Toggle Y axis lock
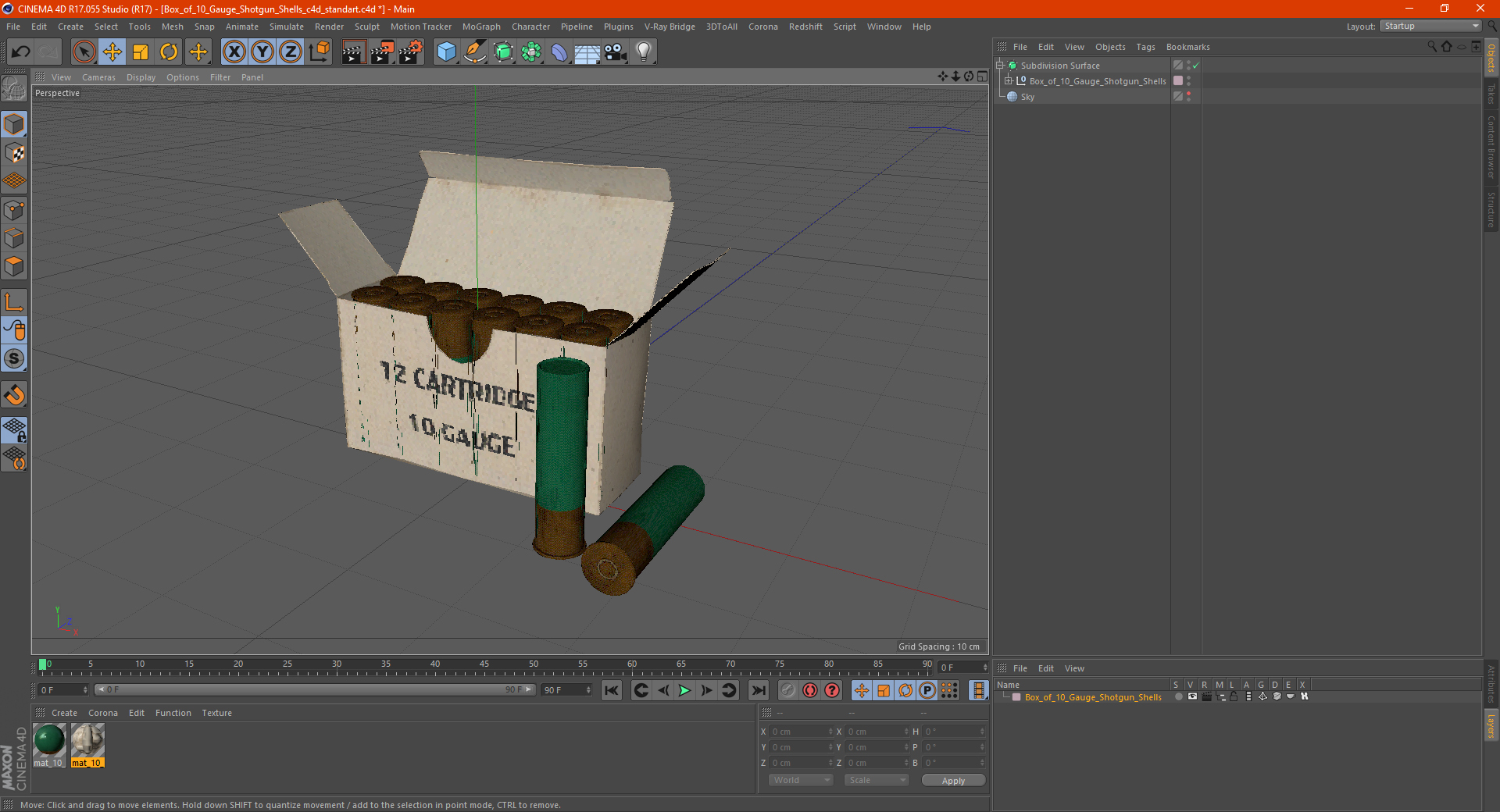This screenshot has height=812, width=1500. [x=262, y=52]
